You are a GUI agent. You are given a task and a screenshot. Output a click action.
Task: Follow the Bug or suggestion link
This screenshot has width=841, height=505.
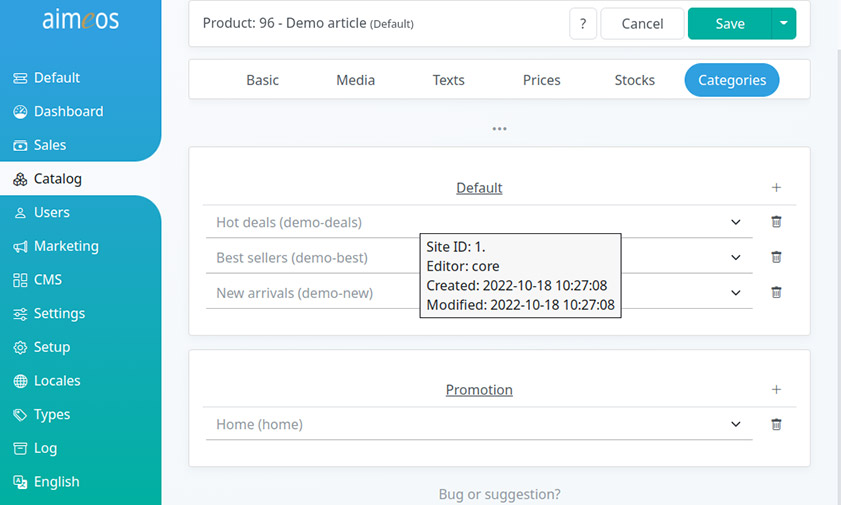(499, 494)
